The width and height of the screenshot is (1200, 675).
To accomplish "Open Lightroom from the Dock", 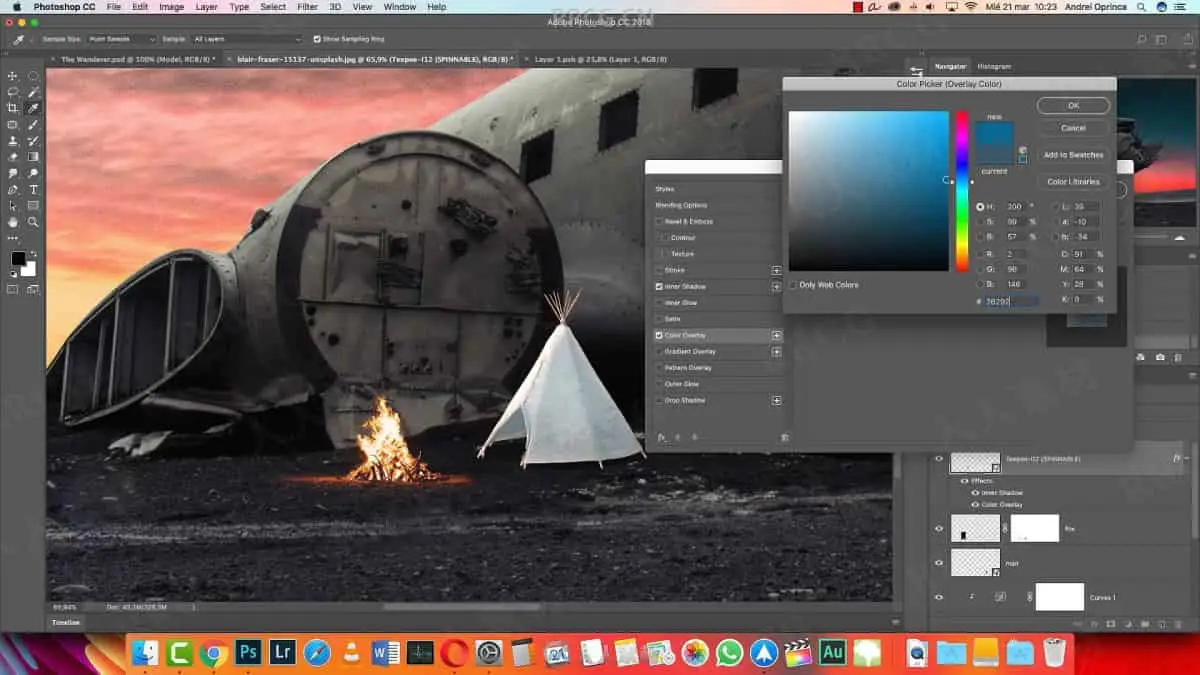I will [x=283, y=653].
